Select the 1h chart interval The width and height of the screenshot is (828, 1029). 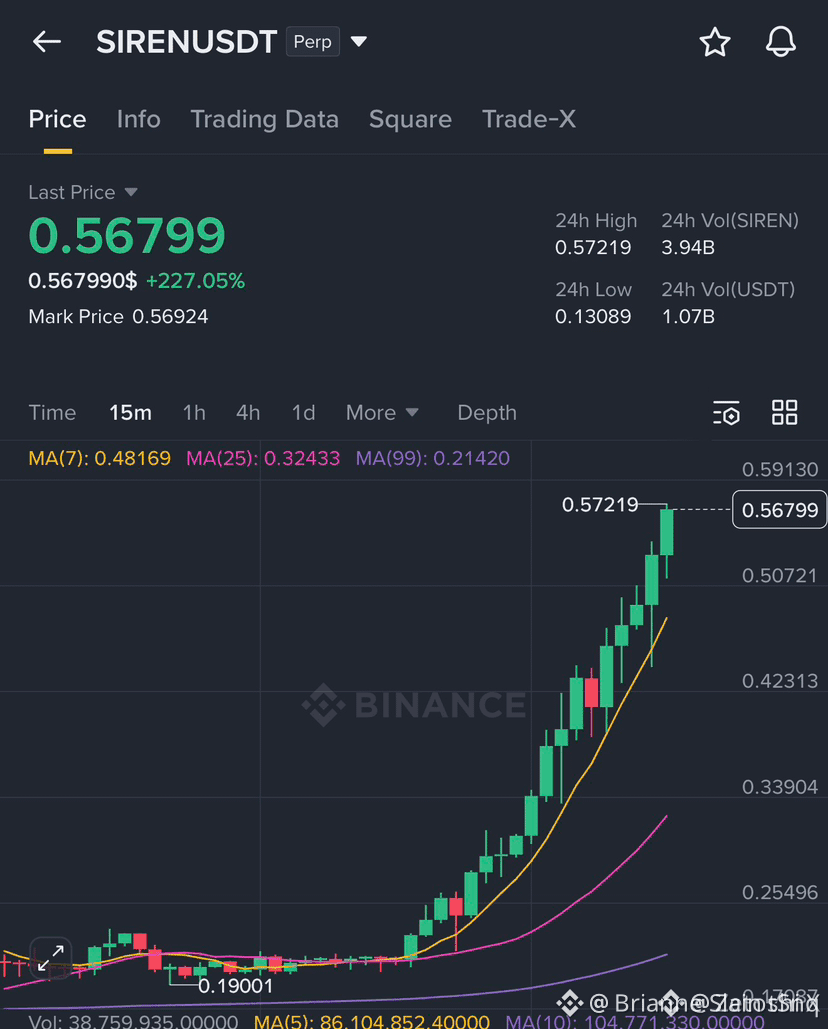tap(194, 413)
